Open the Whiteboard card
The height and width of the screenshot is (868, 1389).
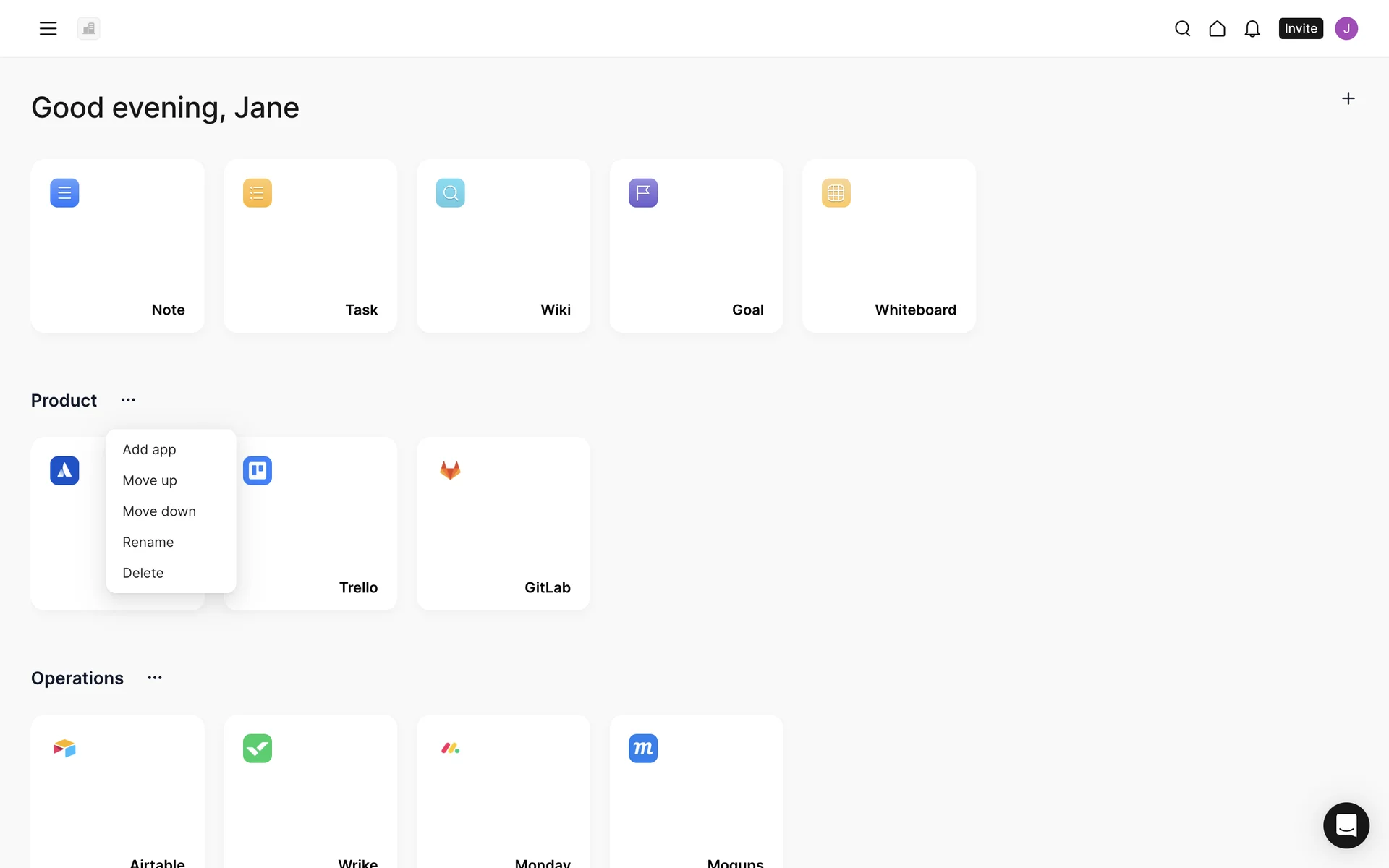[888, 246]
